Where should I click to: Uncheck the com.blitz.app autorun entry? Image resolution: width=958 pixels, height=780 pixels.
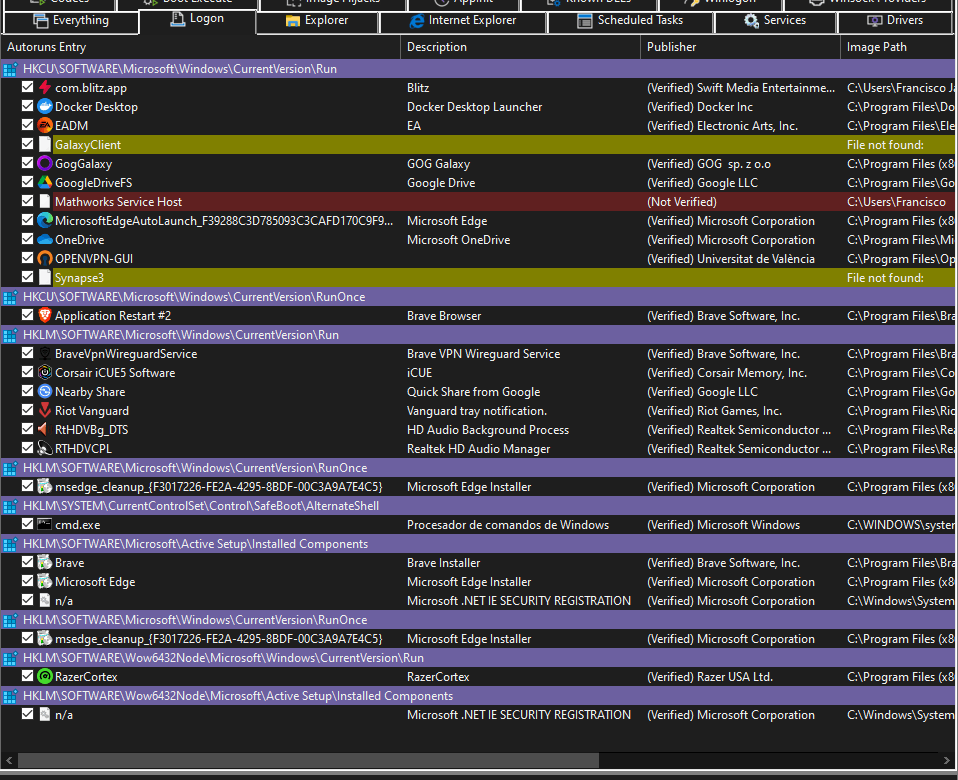click(27, 87)
